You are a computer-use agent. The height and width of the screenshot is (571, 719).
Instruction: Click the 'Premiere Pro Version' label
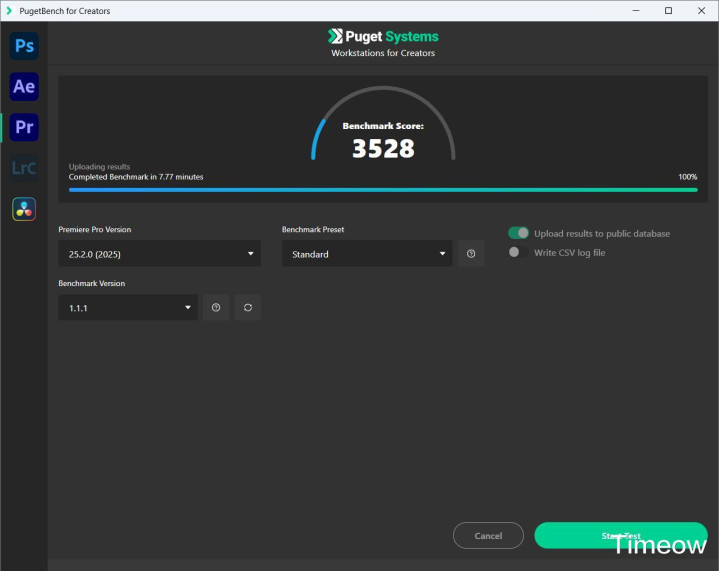click(x=94, y=229)
